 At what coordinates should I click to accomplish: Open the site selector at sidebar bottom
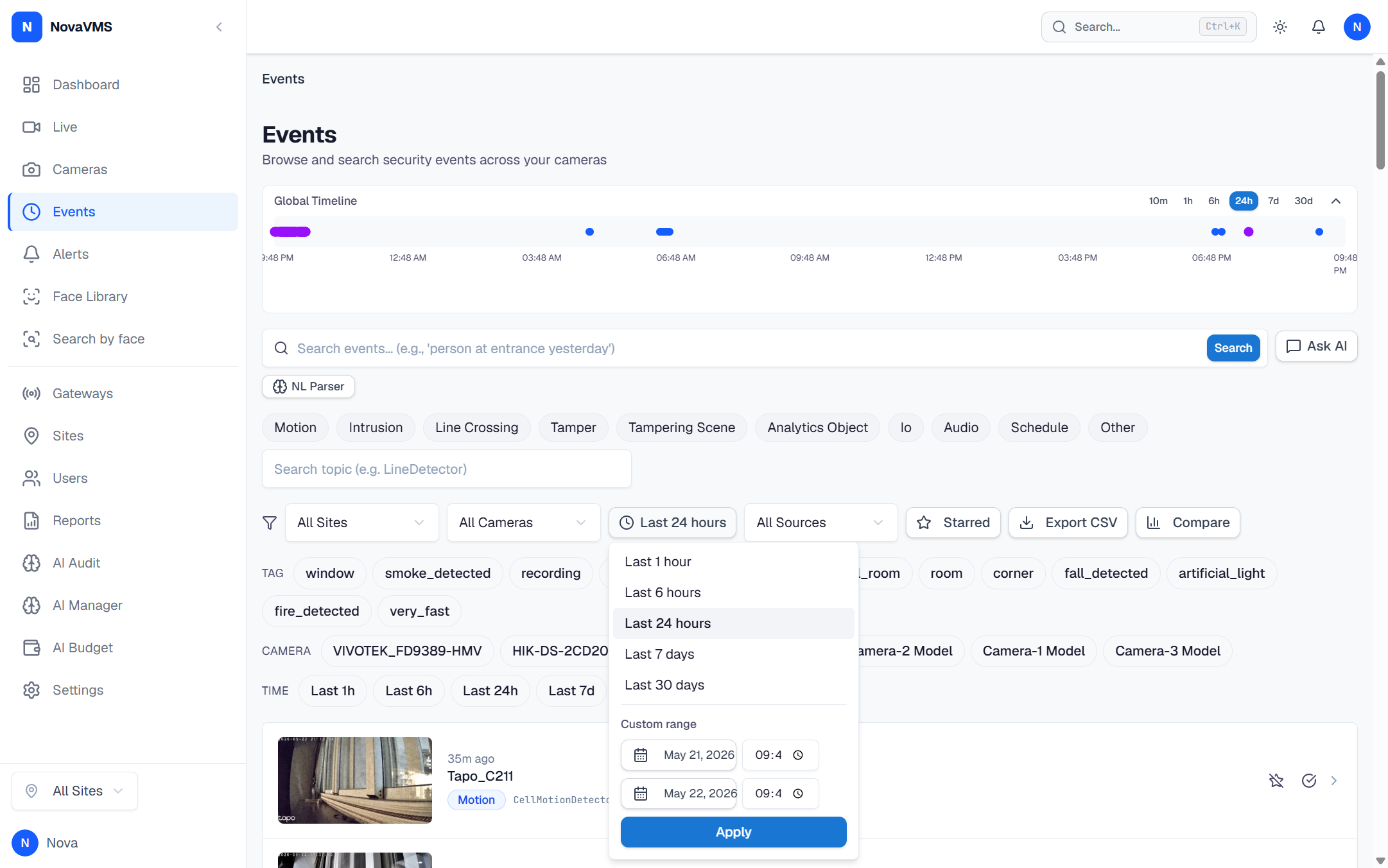point(75,791)
